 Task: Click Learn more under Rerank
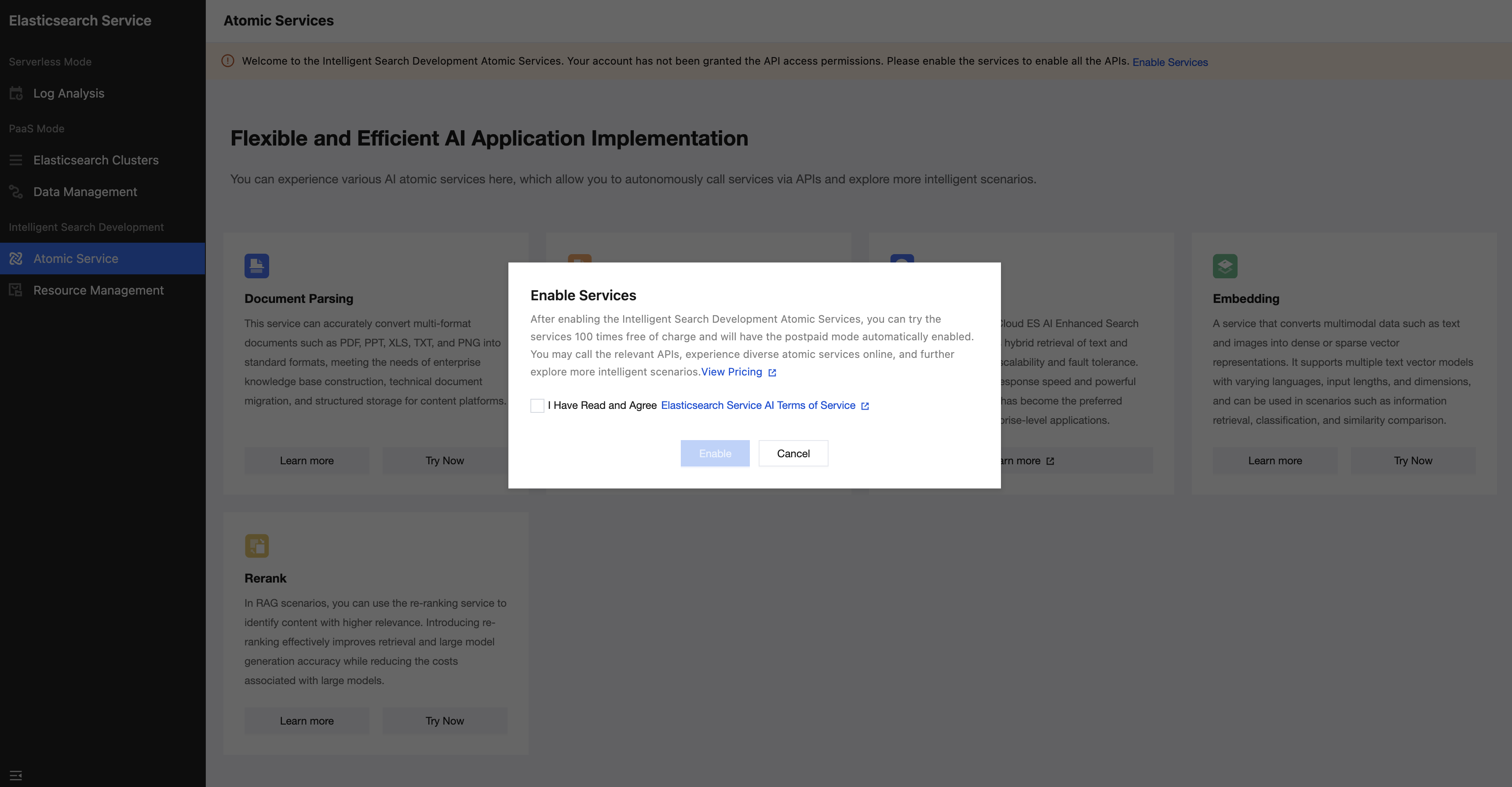(x=307, y=721)
